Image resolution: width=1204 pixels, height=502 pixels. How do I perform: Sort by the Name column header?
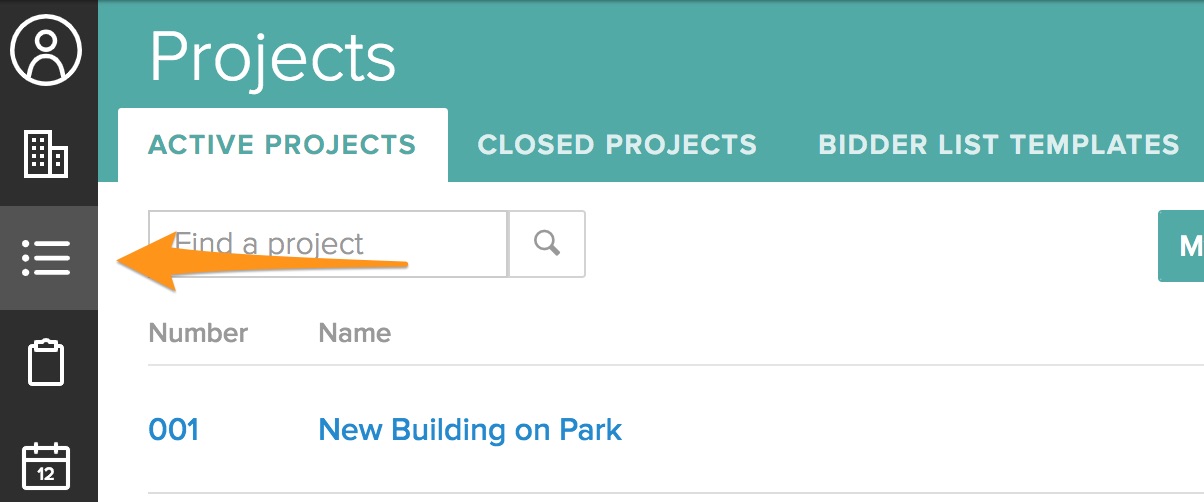point(354,333)
